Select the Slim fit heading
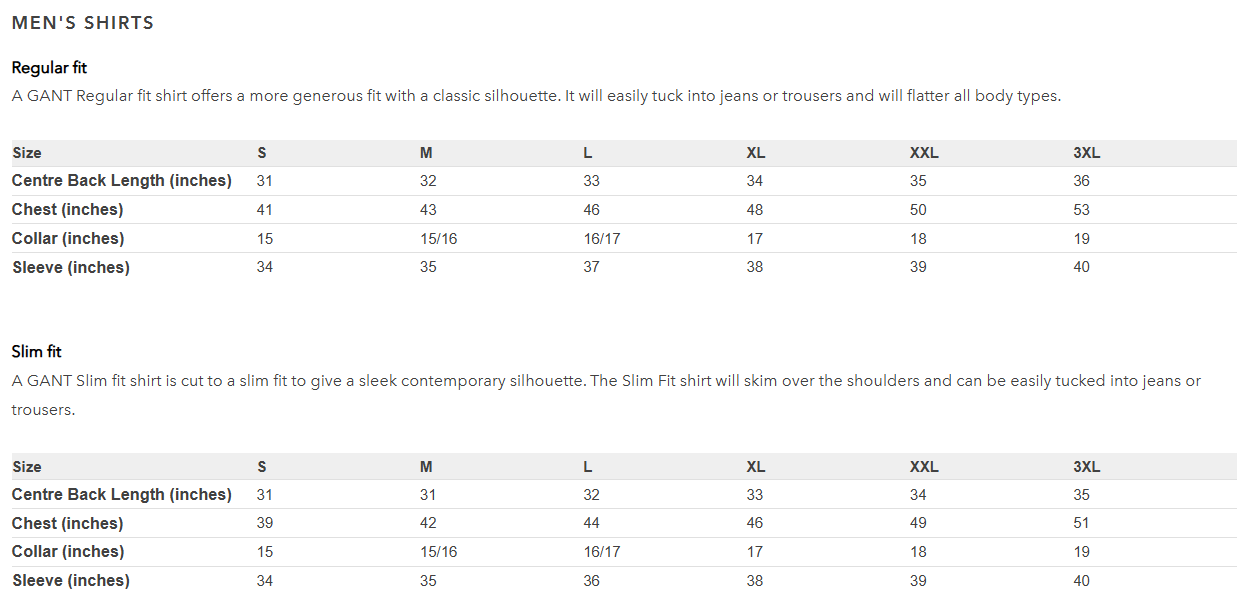1253x603 pixels. coord(37,352)
